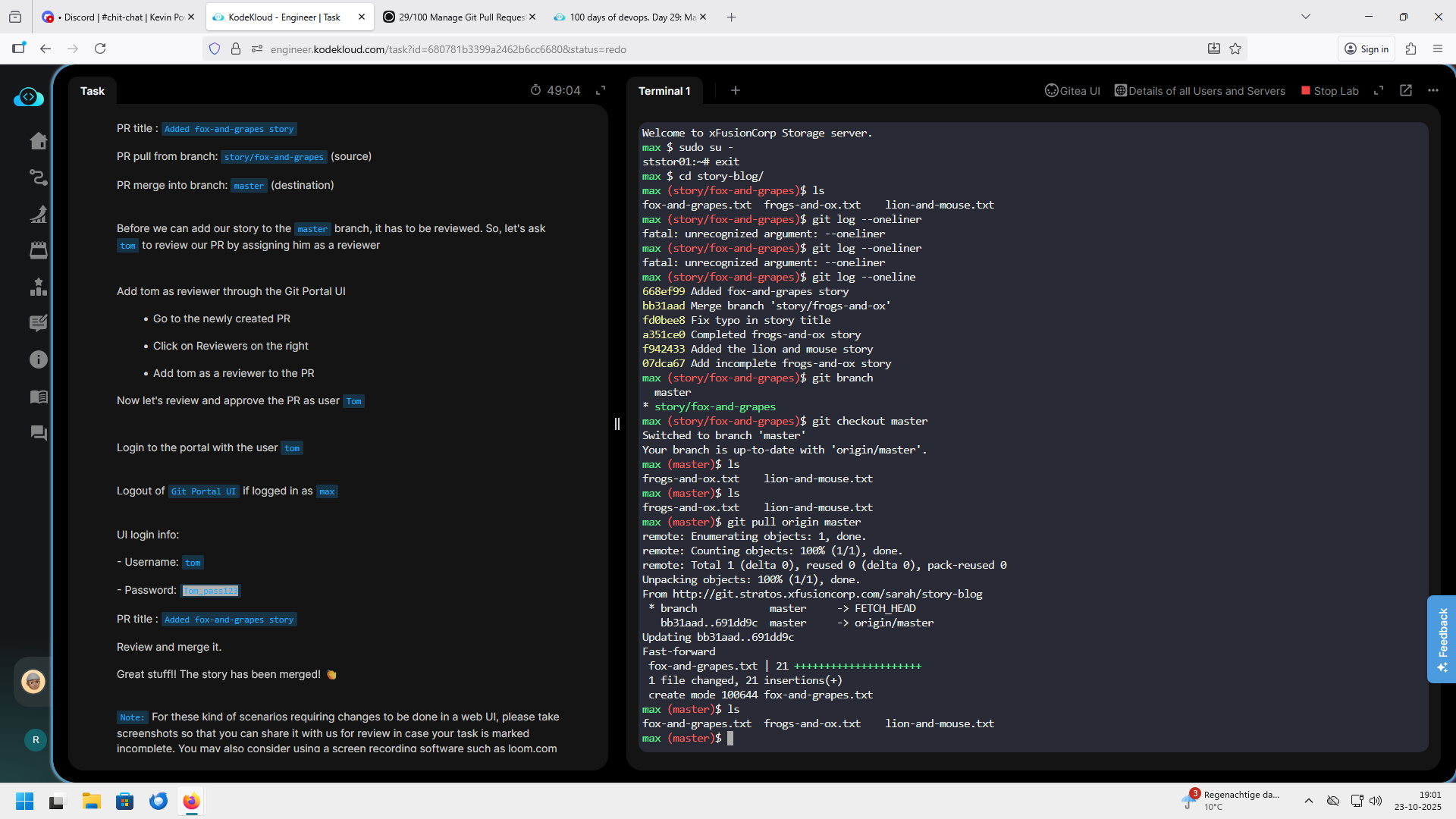Open the book reader sidebar icon
Screen dimensions: 1456x819
click(x=38, y=397)
